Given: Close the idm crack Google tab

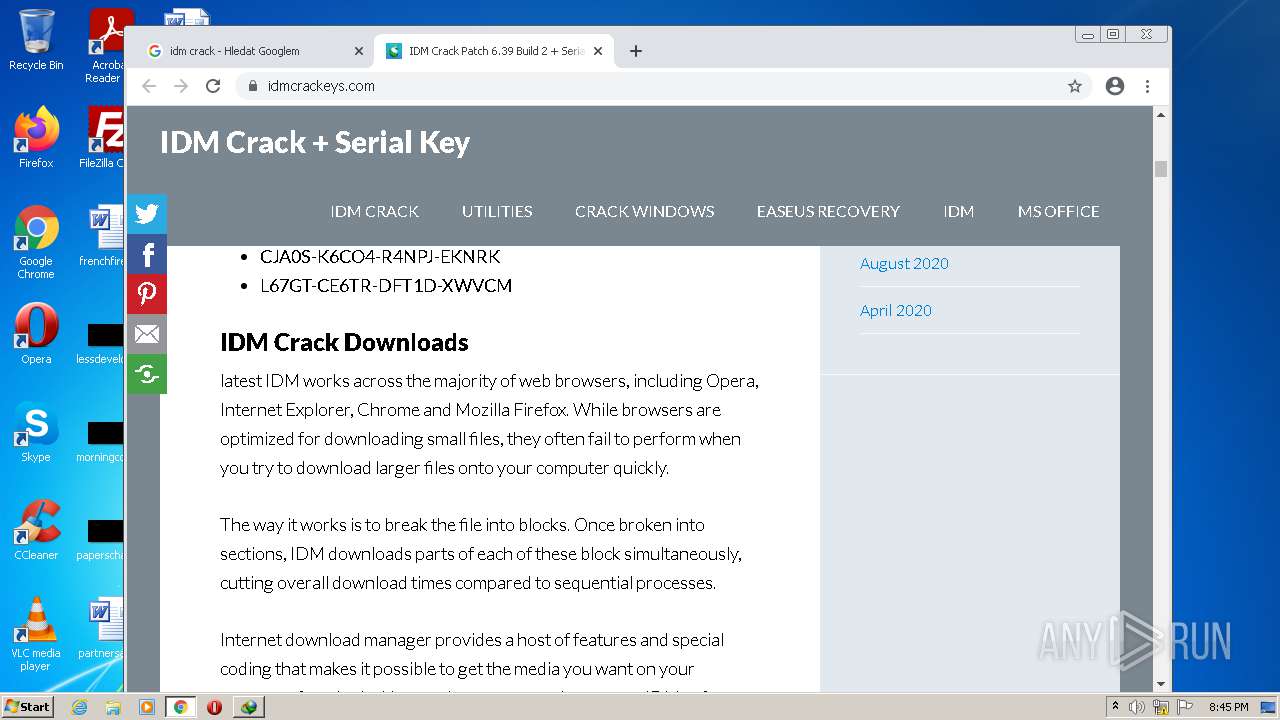Looking at the screenshot, I should click(x=359, y=51).
